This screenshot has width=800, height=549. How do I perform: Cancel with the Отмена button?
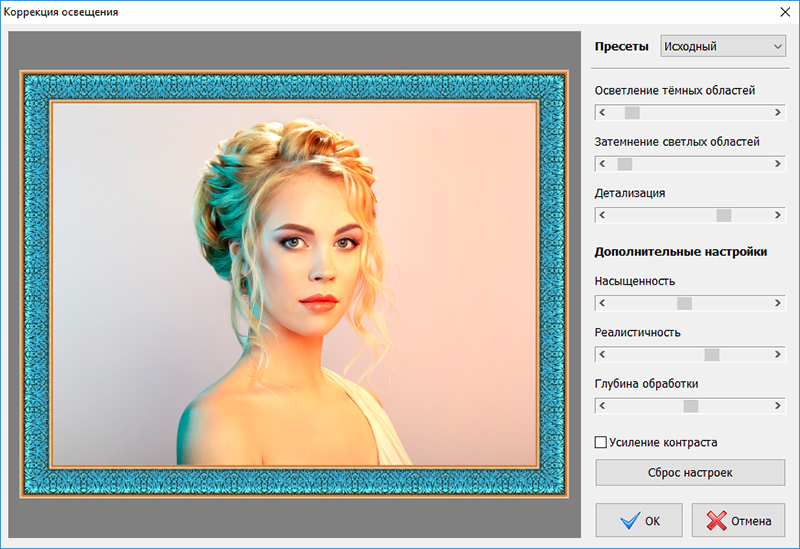click(738, 520)
